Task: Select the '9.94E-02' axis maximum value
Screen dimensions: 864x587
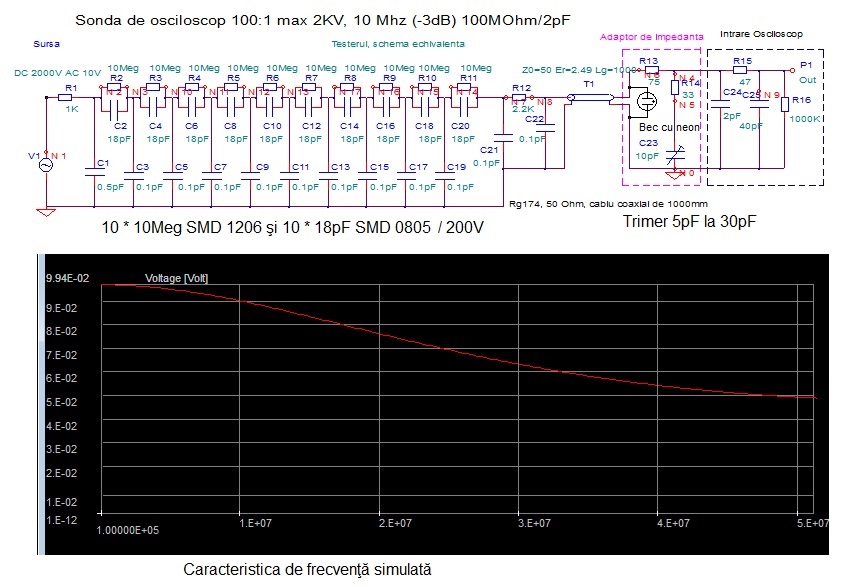Action: point(67,278)
